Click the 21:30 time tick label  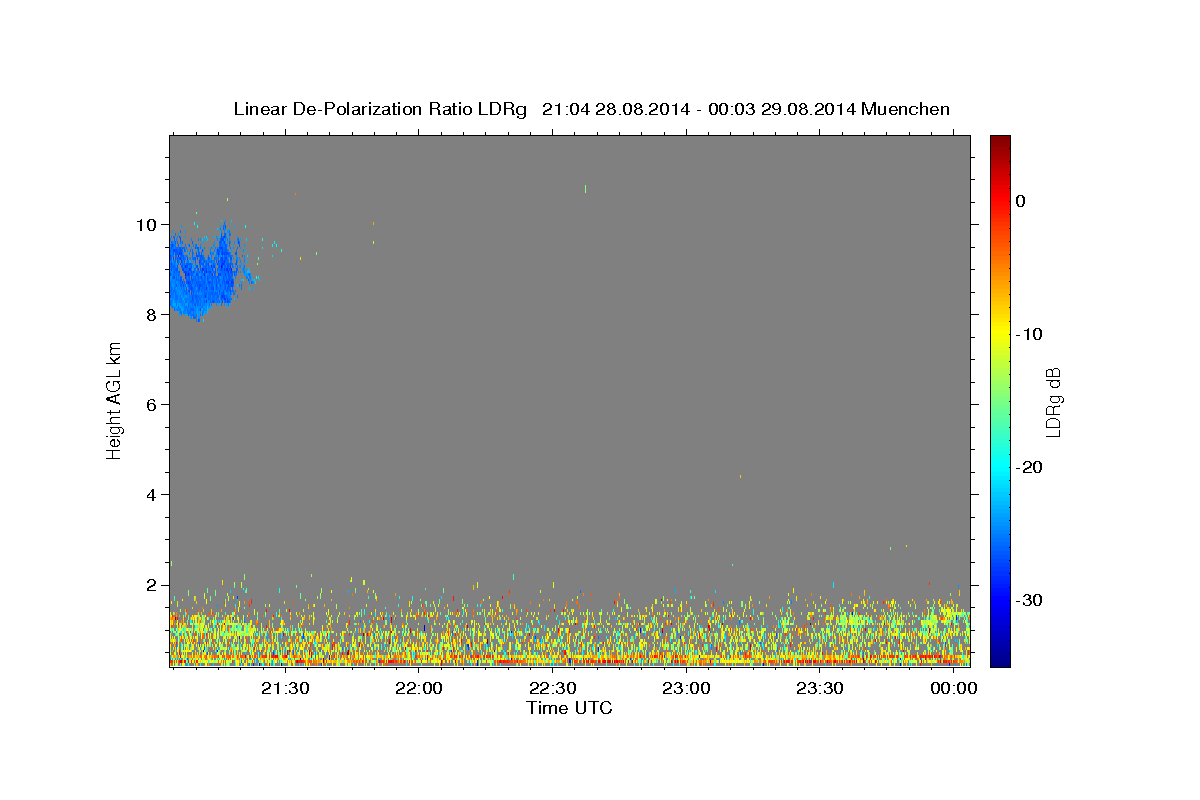[285, 688]
